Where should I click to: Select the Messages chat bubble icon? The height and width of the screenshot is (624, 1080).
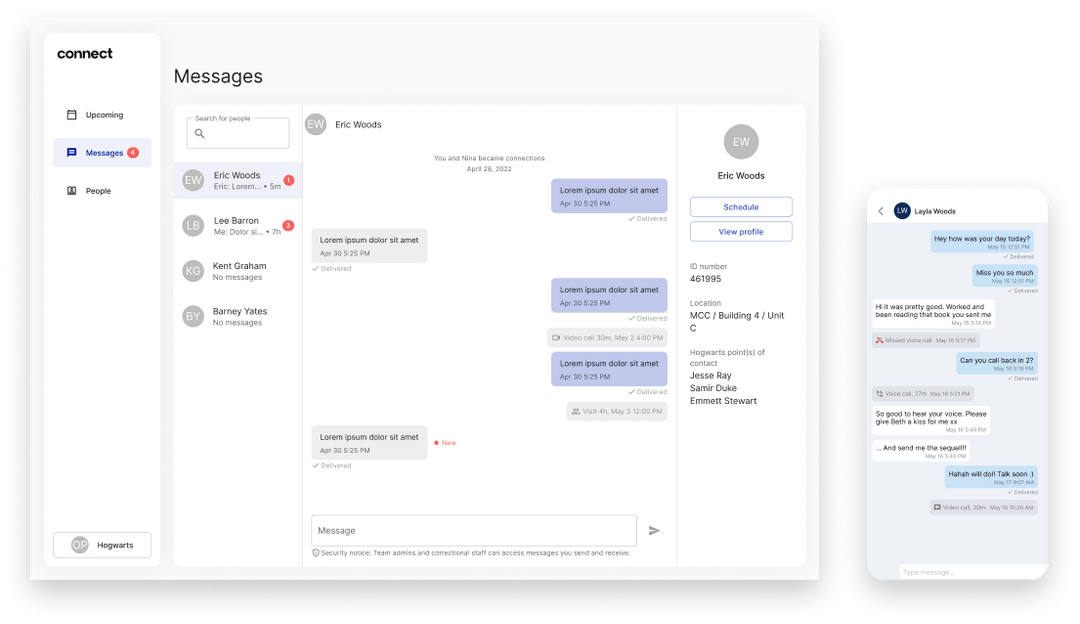70,152
